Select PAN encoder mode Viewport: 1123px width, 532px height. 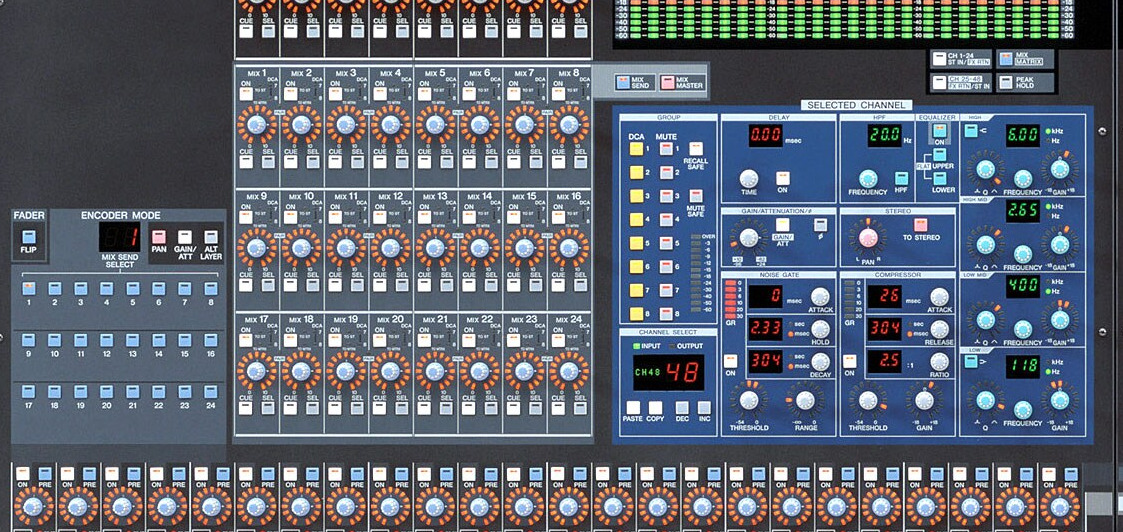click(x=159, y=237)
